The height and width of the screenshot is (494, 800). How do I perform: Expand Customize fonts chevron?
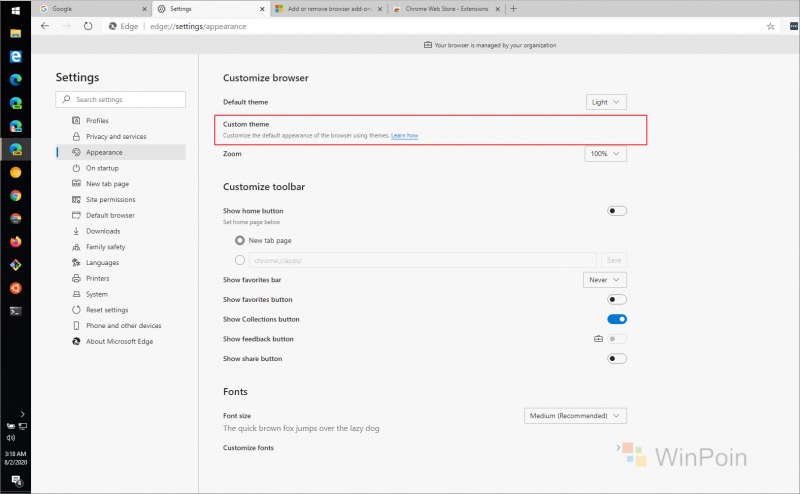tap(618, 448)
